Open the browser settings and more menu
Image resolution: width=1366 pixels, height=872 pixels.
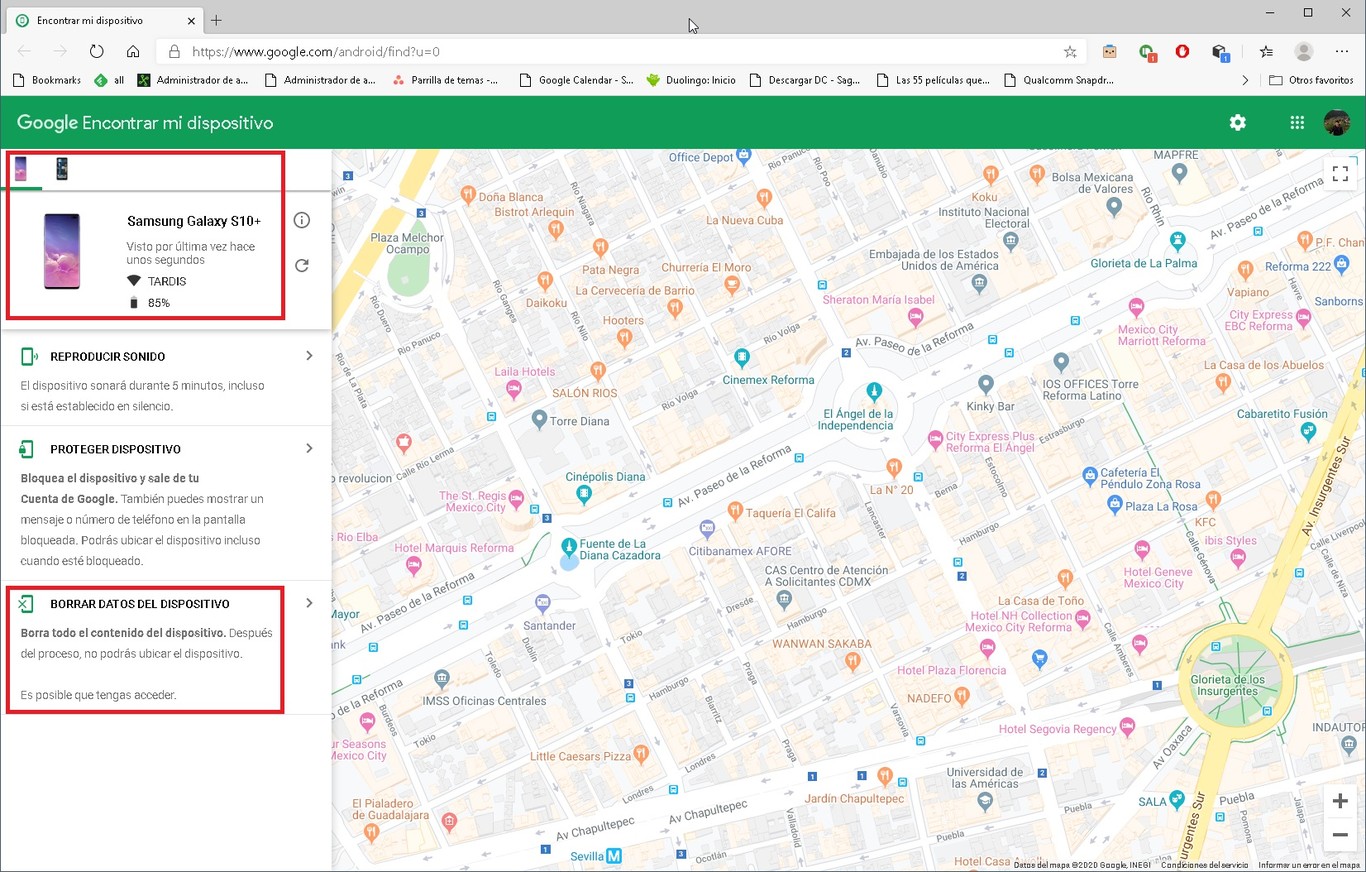click(1343, 51)
